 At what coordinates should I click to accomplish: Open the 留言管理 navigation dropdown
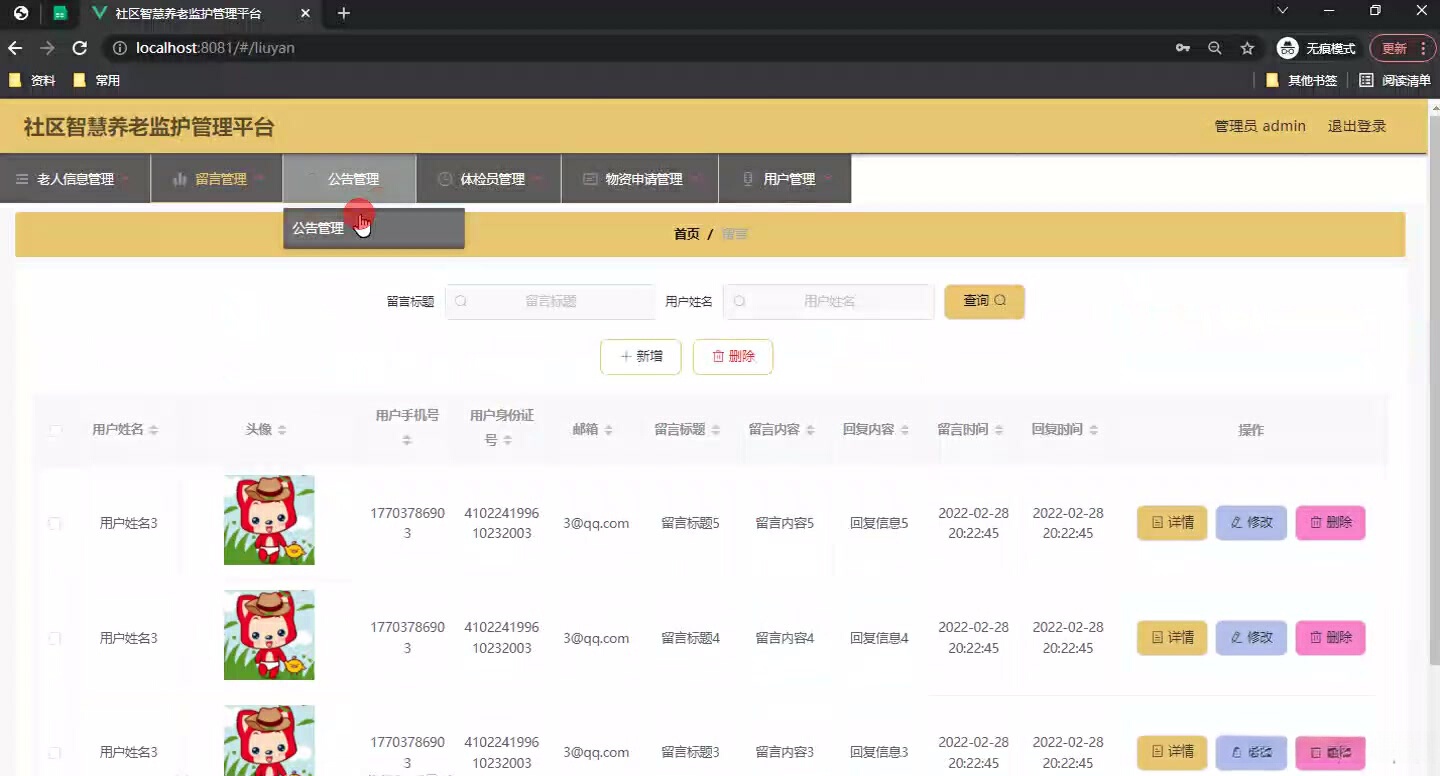pyautogui.click(x=217, y=179)
